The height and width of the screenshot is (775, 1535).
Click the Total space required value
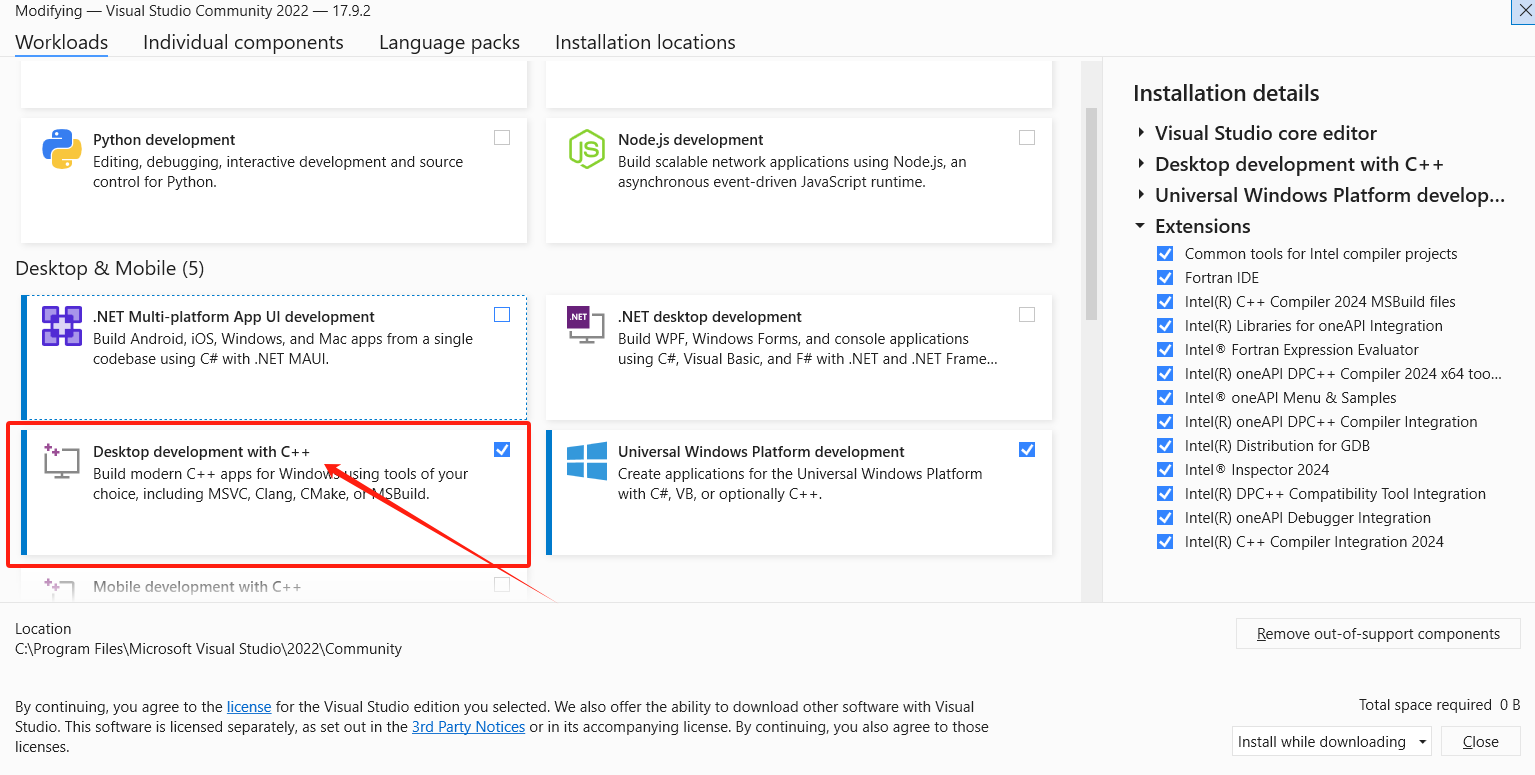pos(1510,705)
